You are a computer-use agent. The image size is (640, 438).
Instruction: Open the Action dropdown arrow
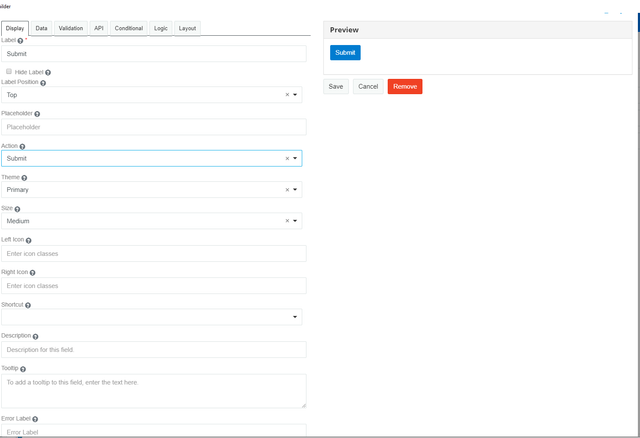click(x=295, y=158)
